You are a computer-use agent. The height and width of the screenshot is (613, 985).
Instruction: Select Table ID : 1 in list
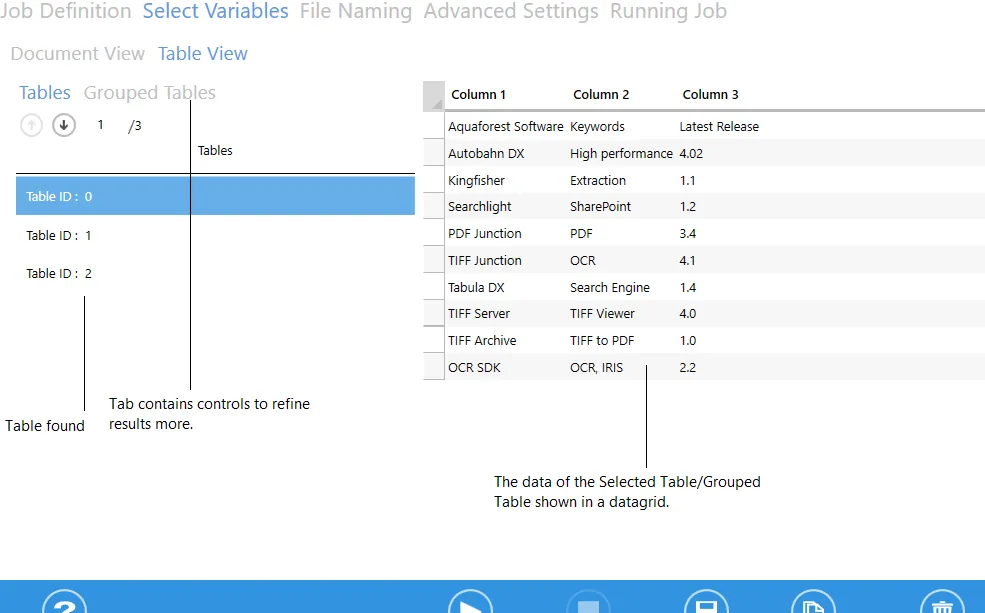59,236
